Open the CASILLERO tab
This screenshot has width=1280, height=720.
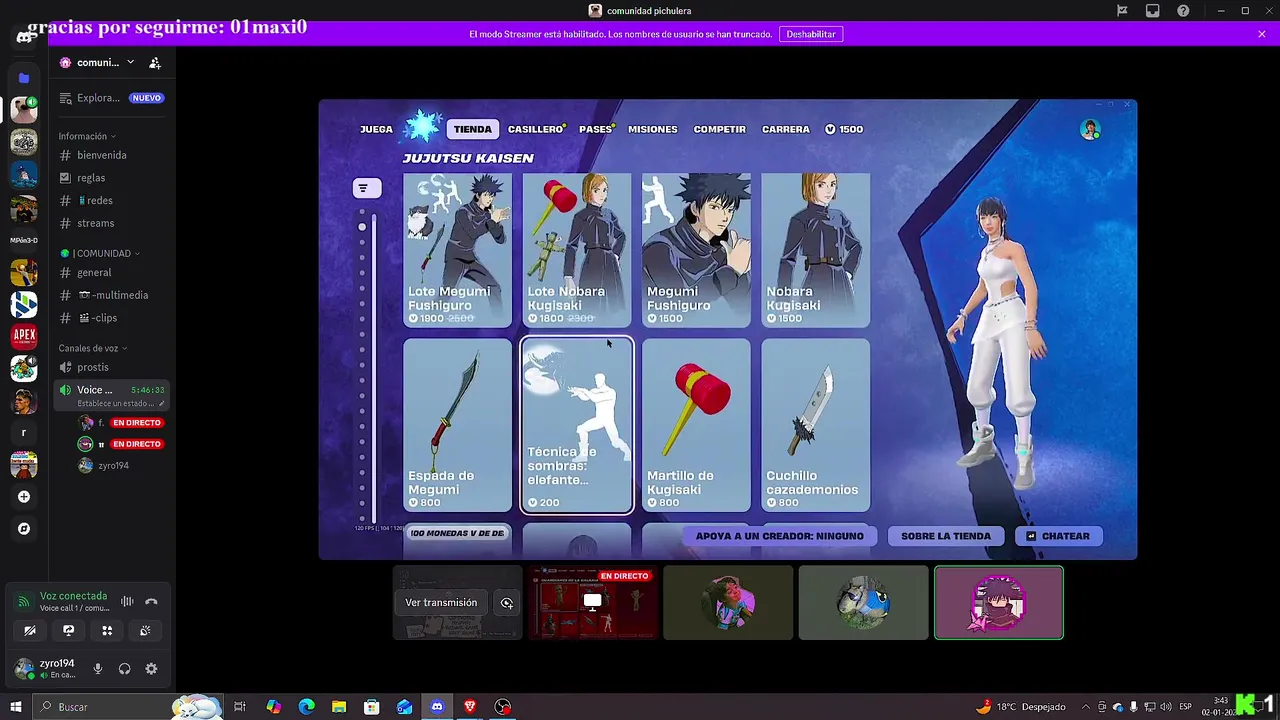(536, 129)
